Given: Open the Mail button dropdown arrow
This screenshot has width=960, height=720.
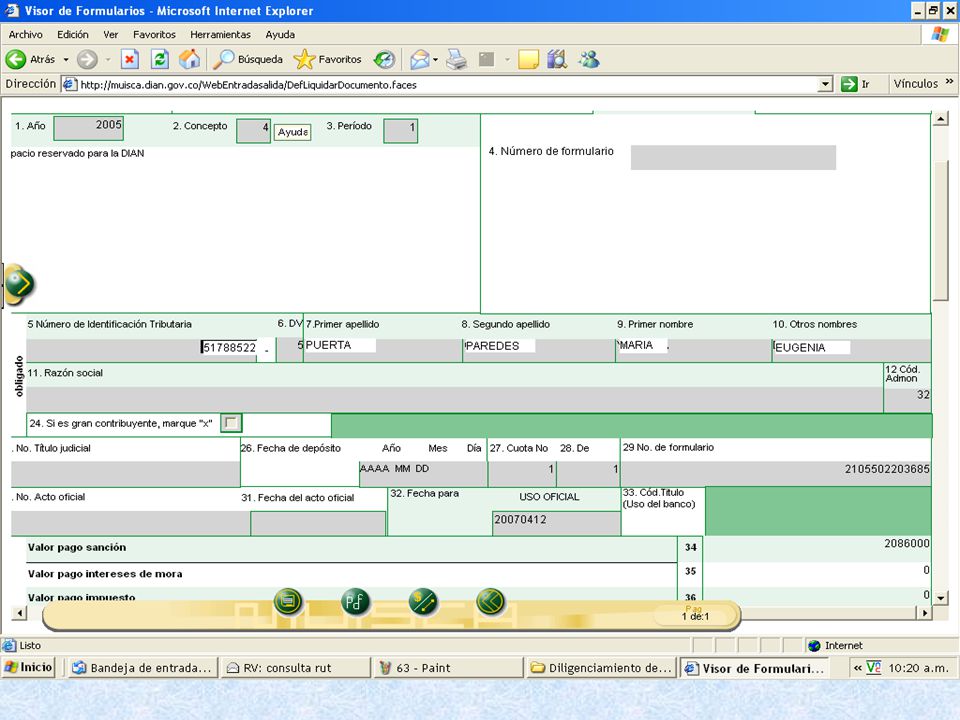Looking at the screenshot, I should tap(435, 59).
